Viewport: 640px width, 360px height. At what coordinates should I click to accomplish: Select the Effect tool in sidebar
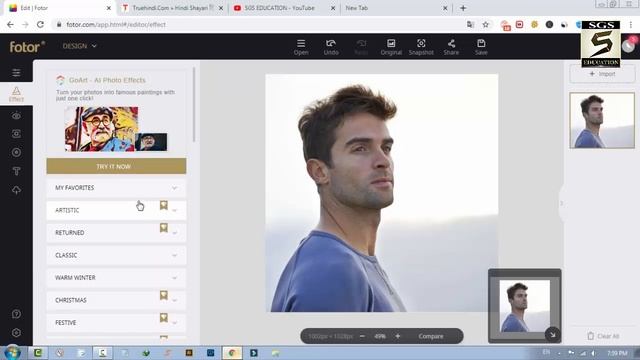(16, 94)
